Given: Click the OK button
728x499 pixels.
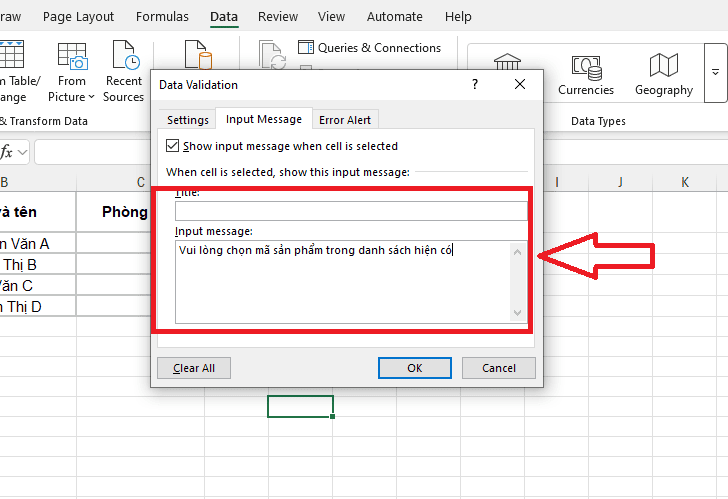Looking at the screenshot, I should 415,368.
